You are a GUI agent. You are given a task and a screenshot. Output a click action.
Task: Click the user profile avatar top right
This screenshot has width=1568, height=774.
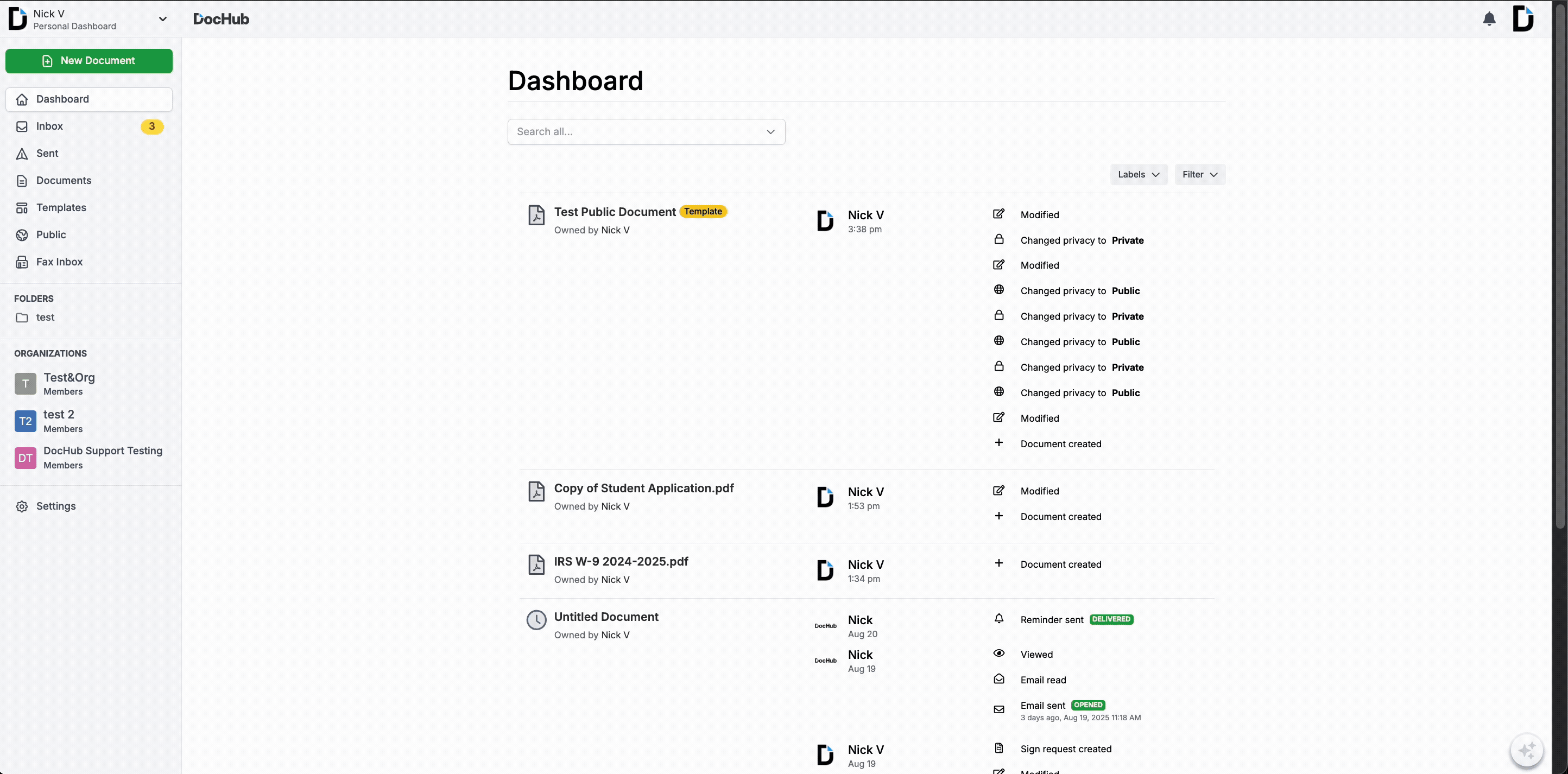coord(1523,19)
